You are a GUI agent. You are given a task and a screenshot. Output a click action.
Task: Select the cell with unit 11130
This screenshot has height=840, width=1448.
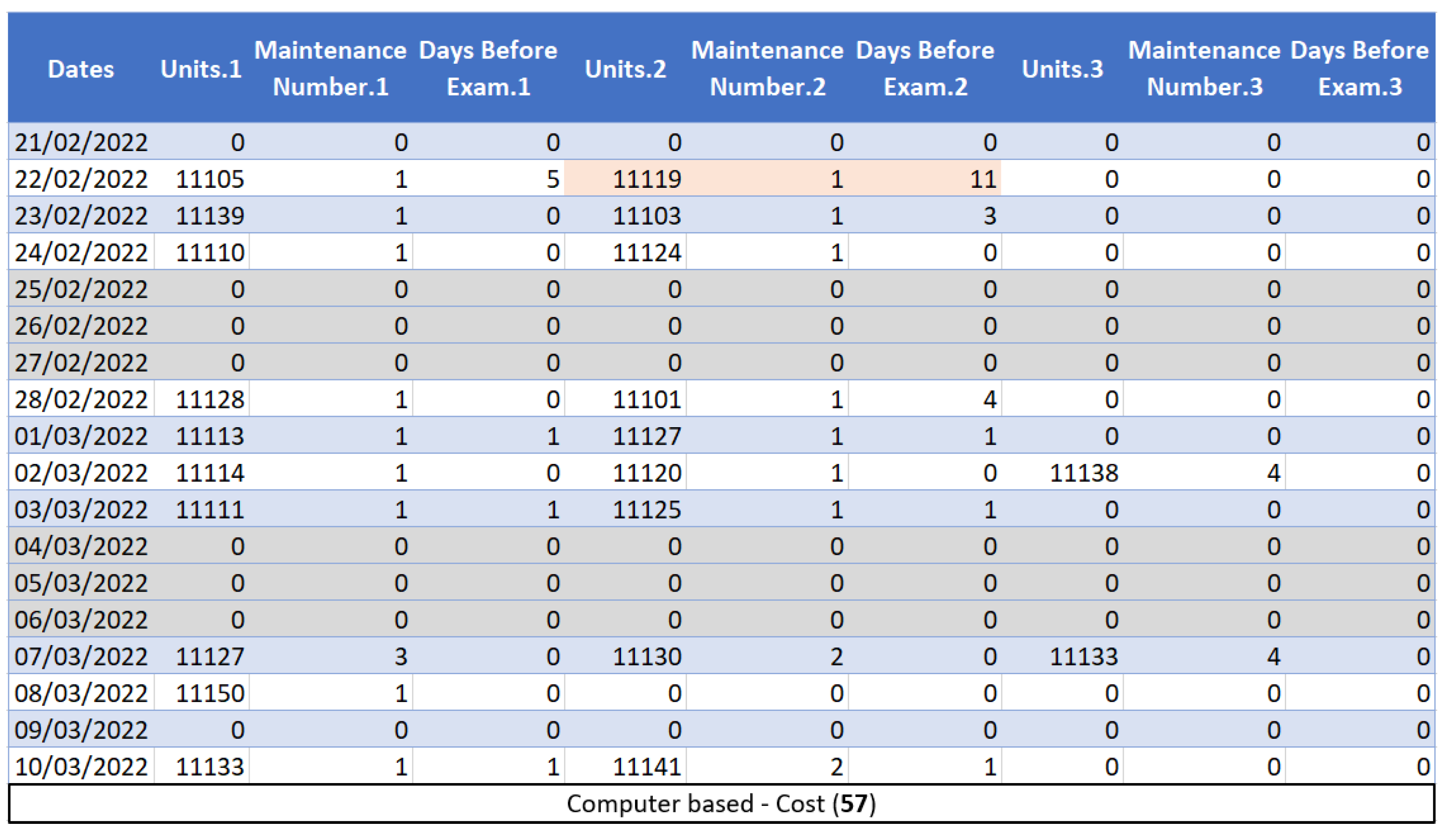click(647, 656)
